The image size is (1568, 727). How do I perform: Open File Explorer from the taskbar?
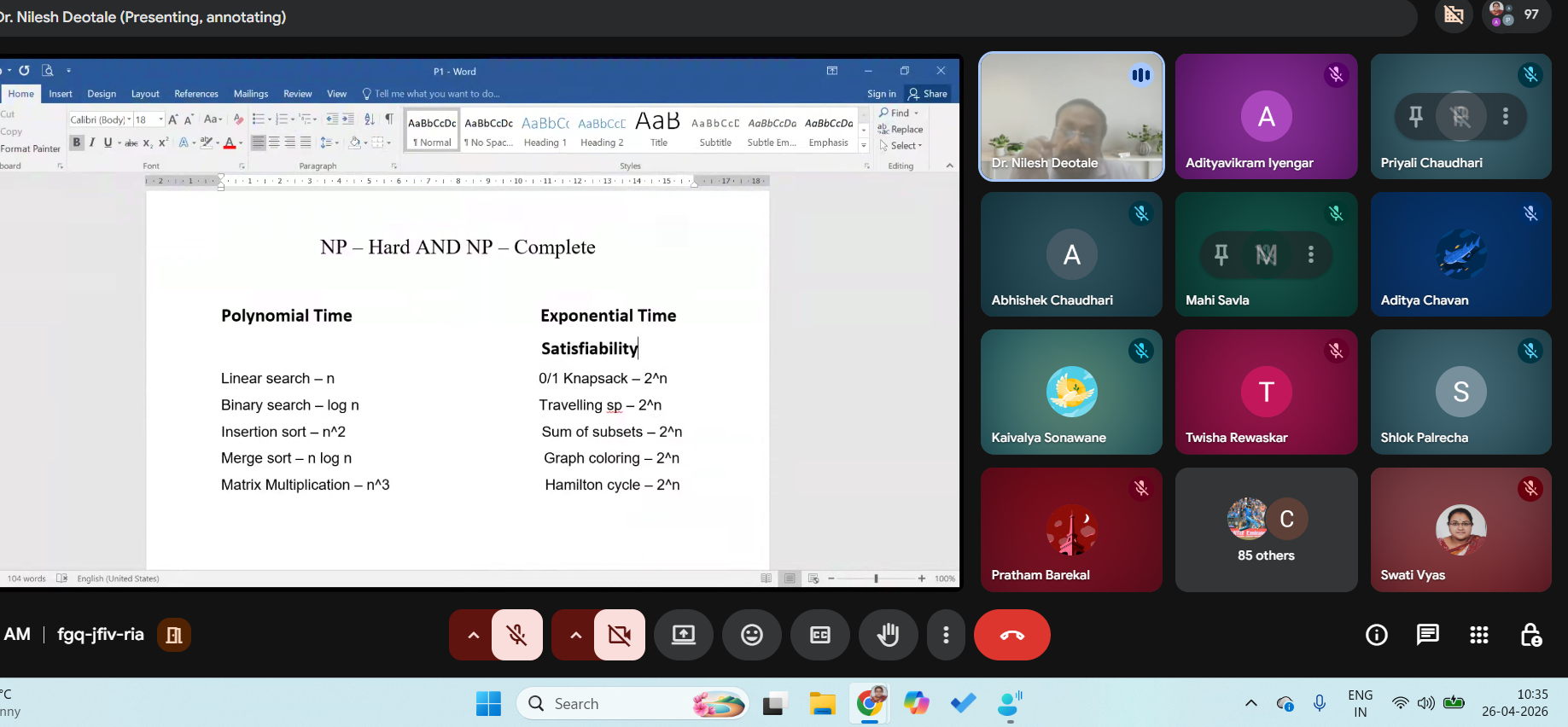click(822, 704)
